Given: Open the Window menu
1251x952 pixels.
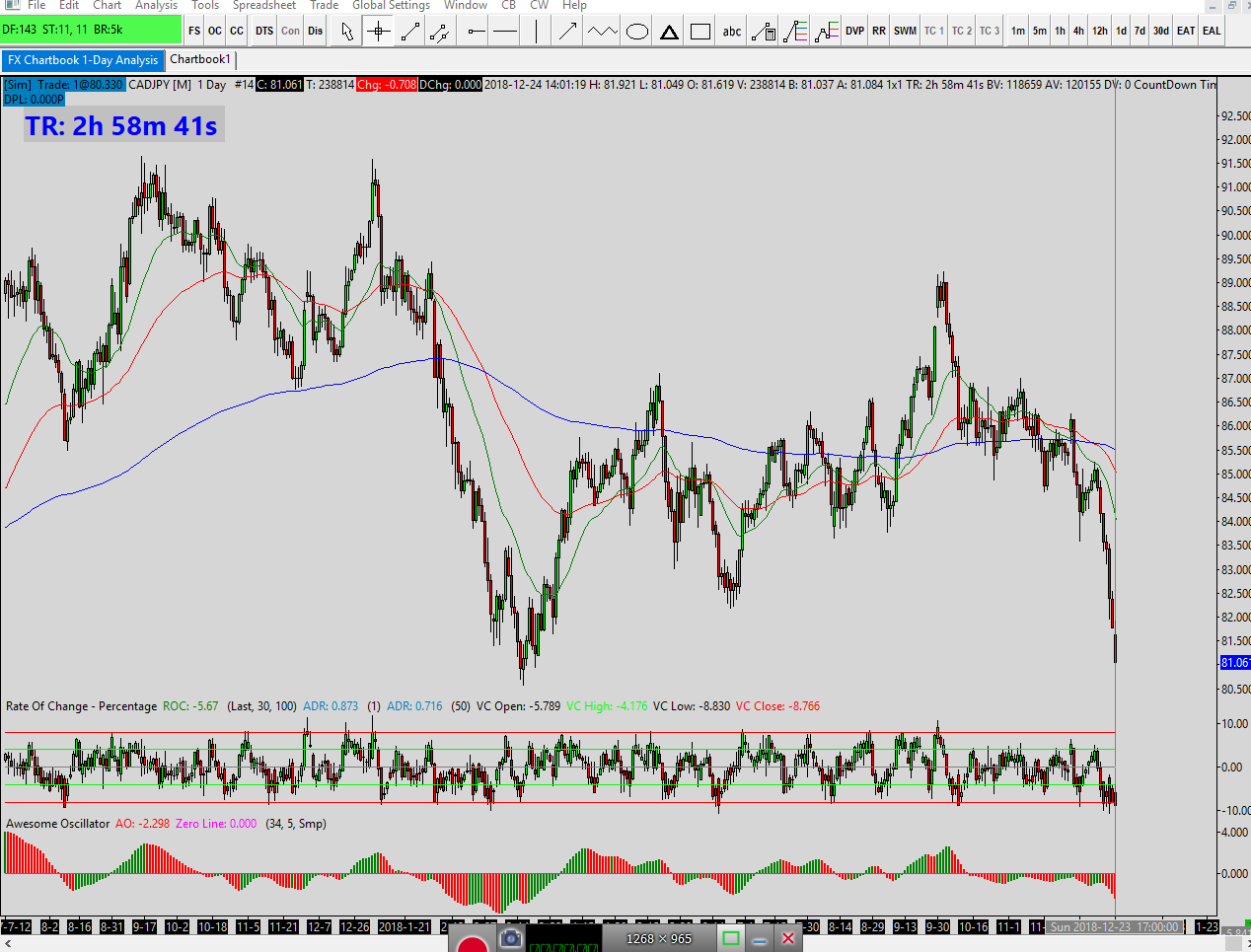Looking at the screenshot, I should (466, 5).
